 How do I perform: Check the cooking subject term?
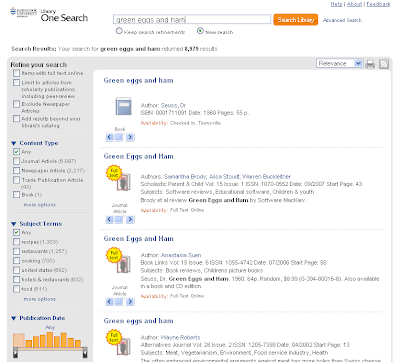(16, 261)
